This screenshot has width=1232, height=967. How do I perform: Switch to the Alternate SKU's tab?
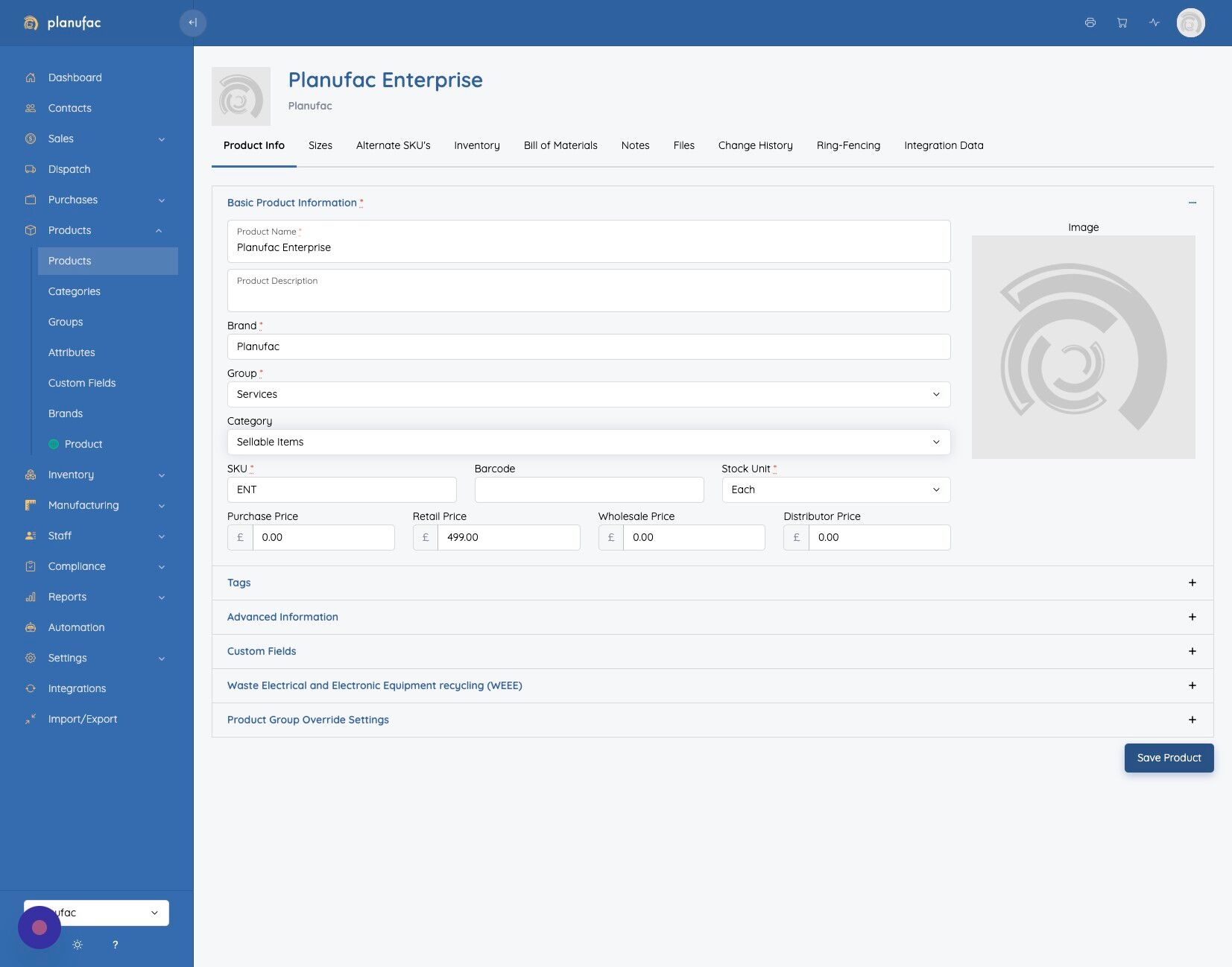pos(394,145)
